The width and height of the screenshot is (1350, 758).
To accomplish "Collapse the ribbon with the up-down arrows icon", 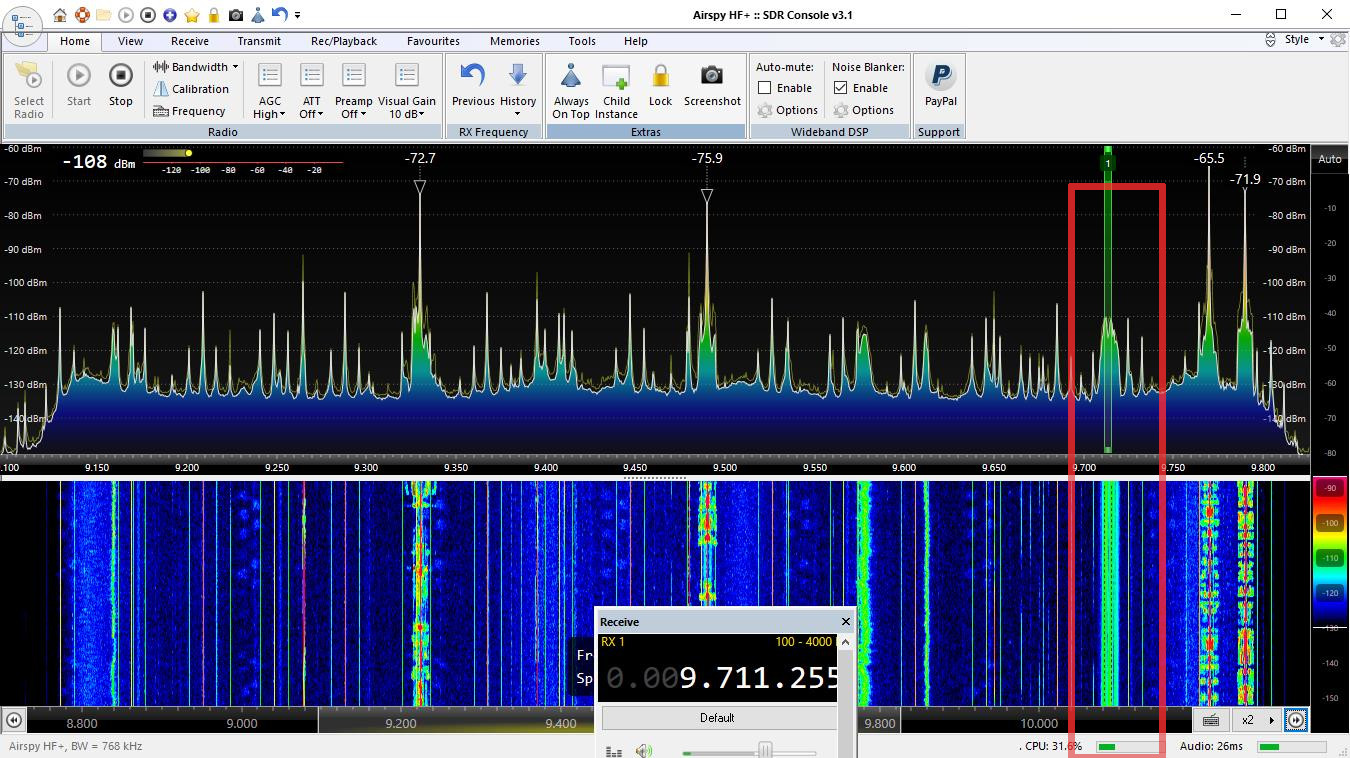I will click(1271, 40).
